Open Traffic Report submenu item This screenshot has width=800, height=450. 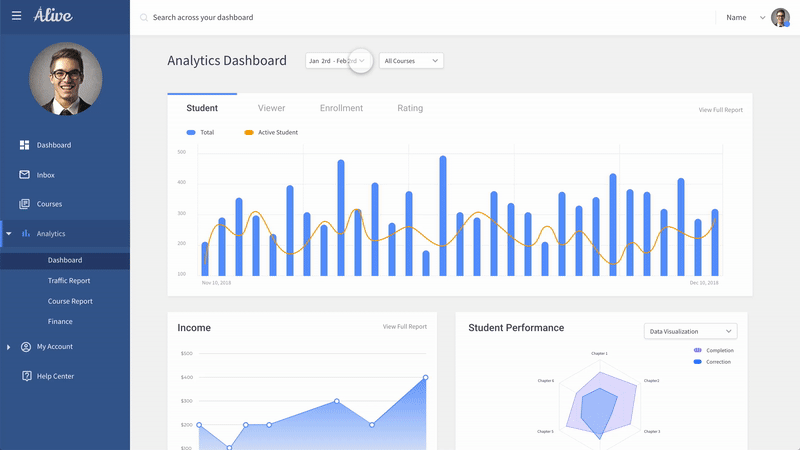[69, 281]
